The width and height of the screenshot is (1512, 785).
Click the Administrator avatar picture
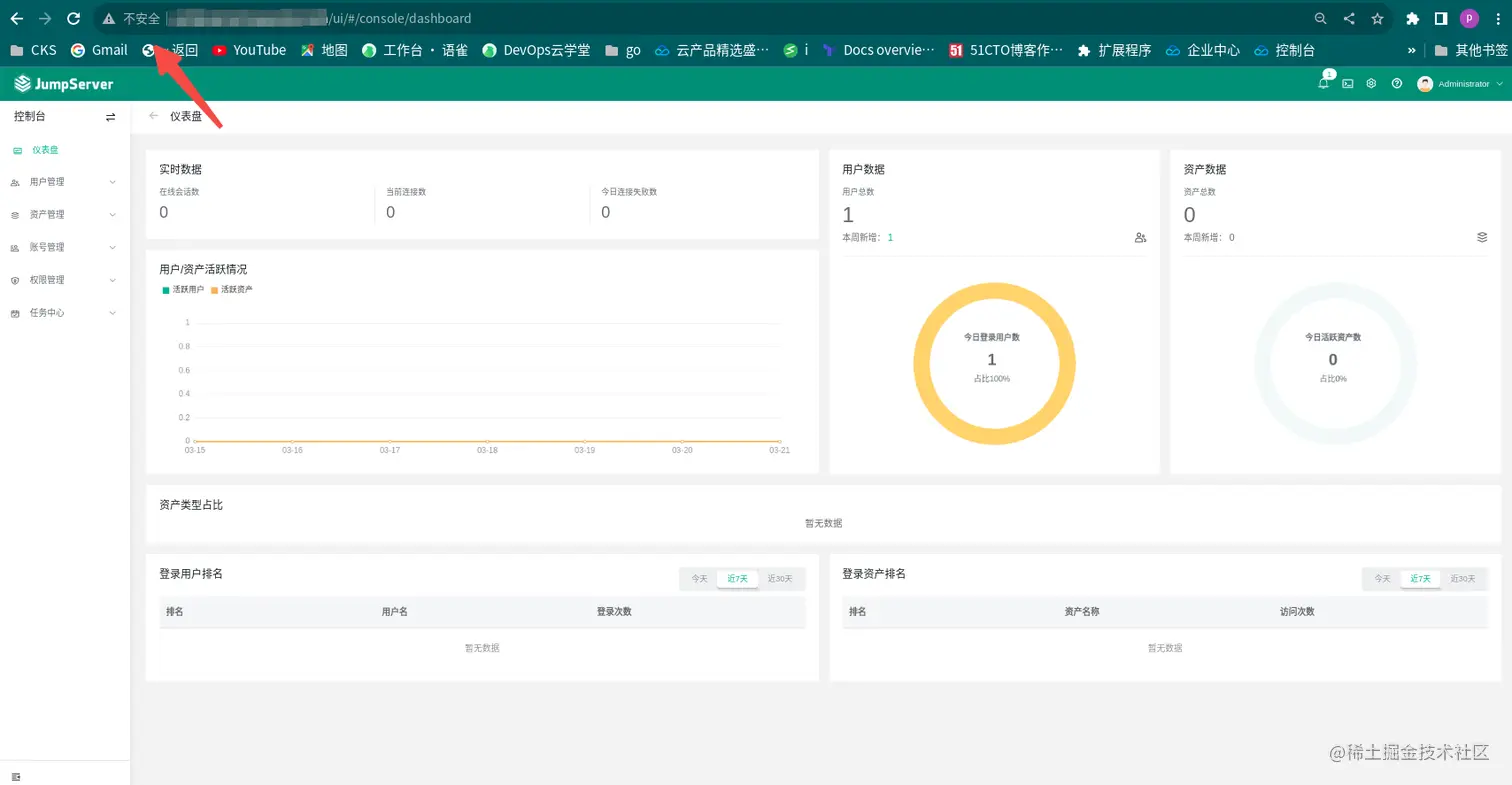point(1425,84)
